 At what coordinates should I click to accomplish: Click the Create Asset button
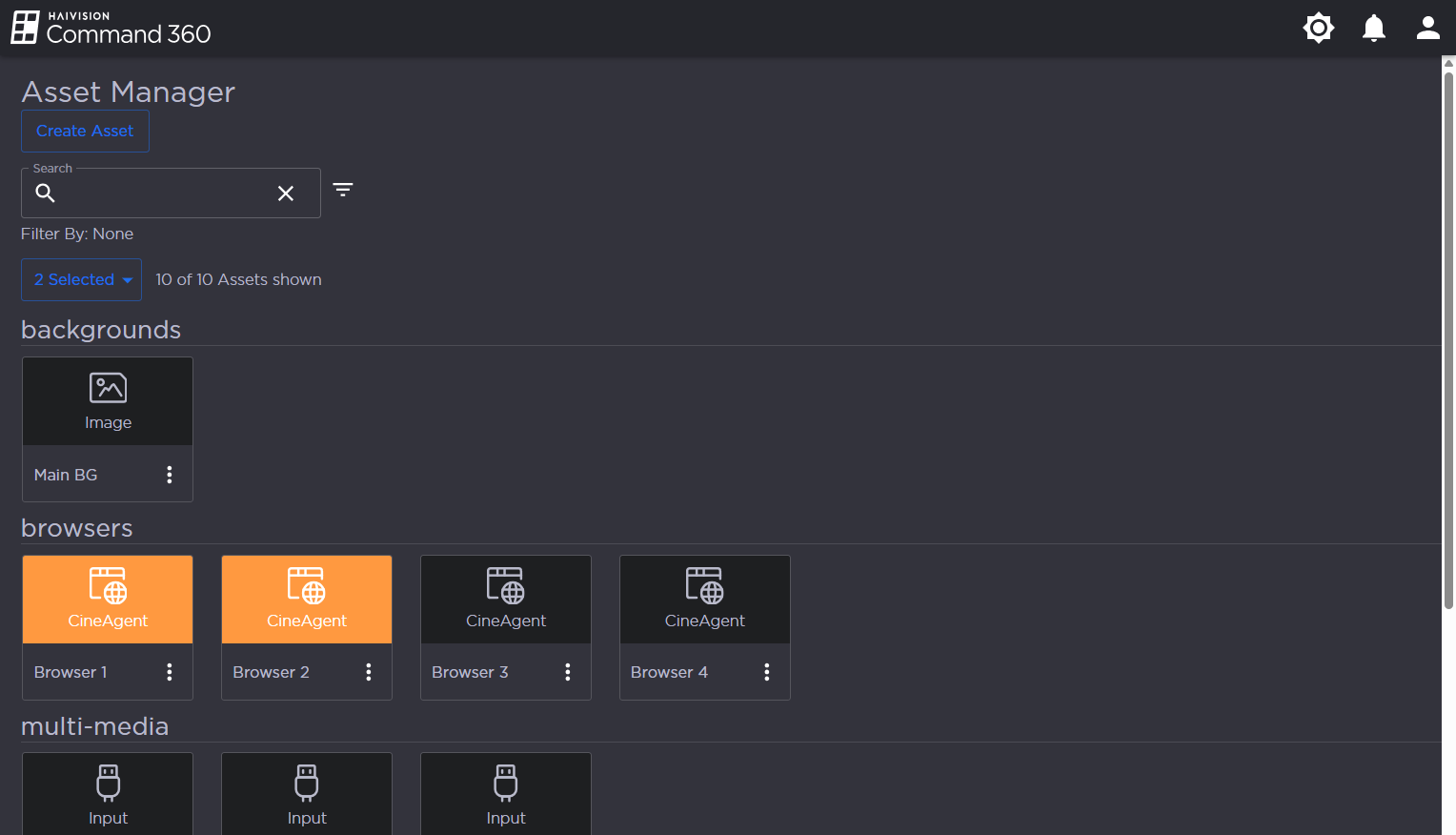coord(85,131)
